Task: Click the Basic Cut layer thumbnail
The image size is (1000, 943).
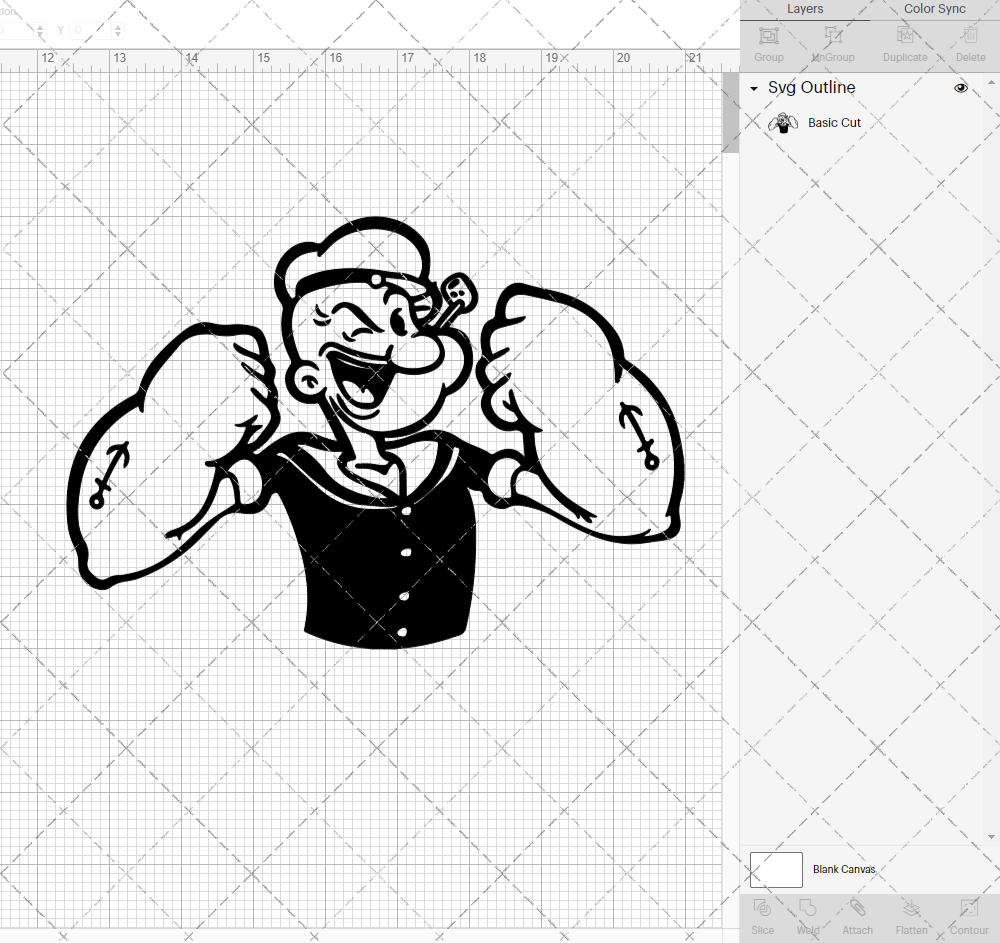Action: coord(783,123)
